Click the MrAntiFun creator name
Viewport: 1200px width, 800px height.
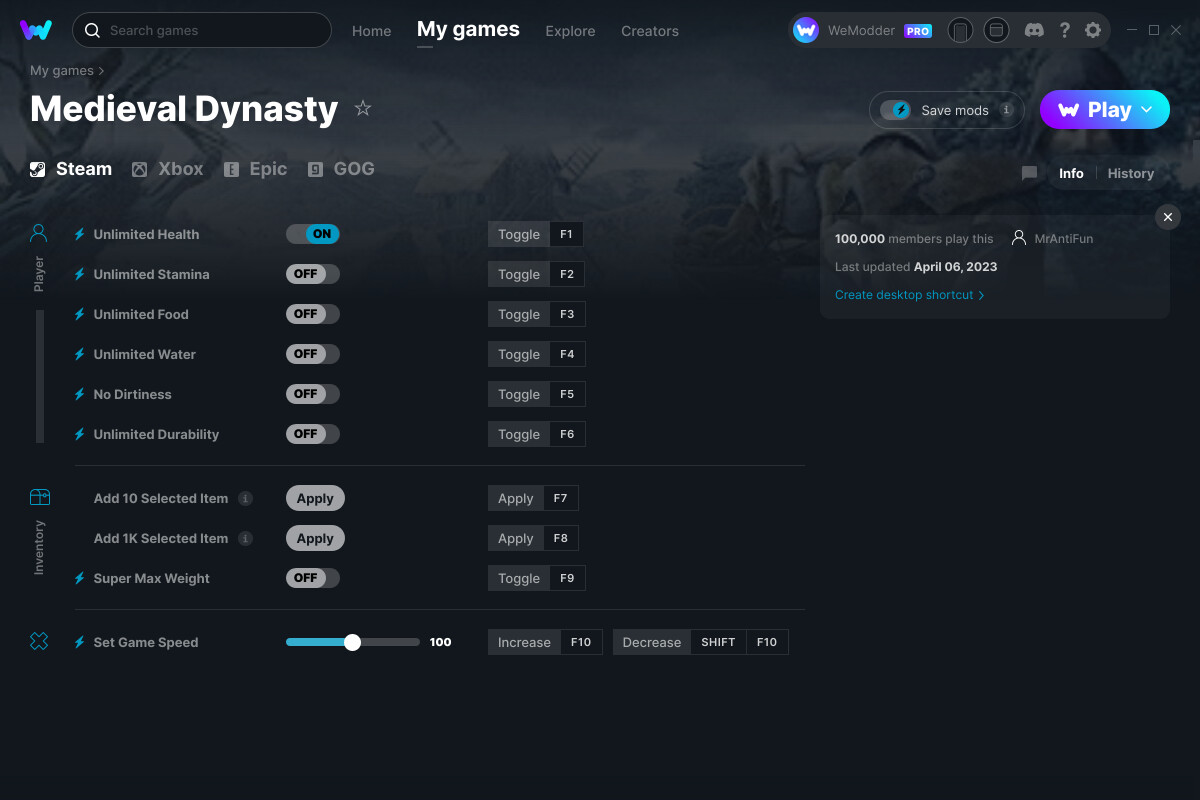point(1064,239)
